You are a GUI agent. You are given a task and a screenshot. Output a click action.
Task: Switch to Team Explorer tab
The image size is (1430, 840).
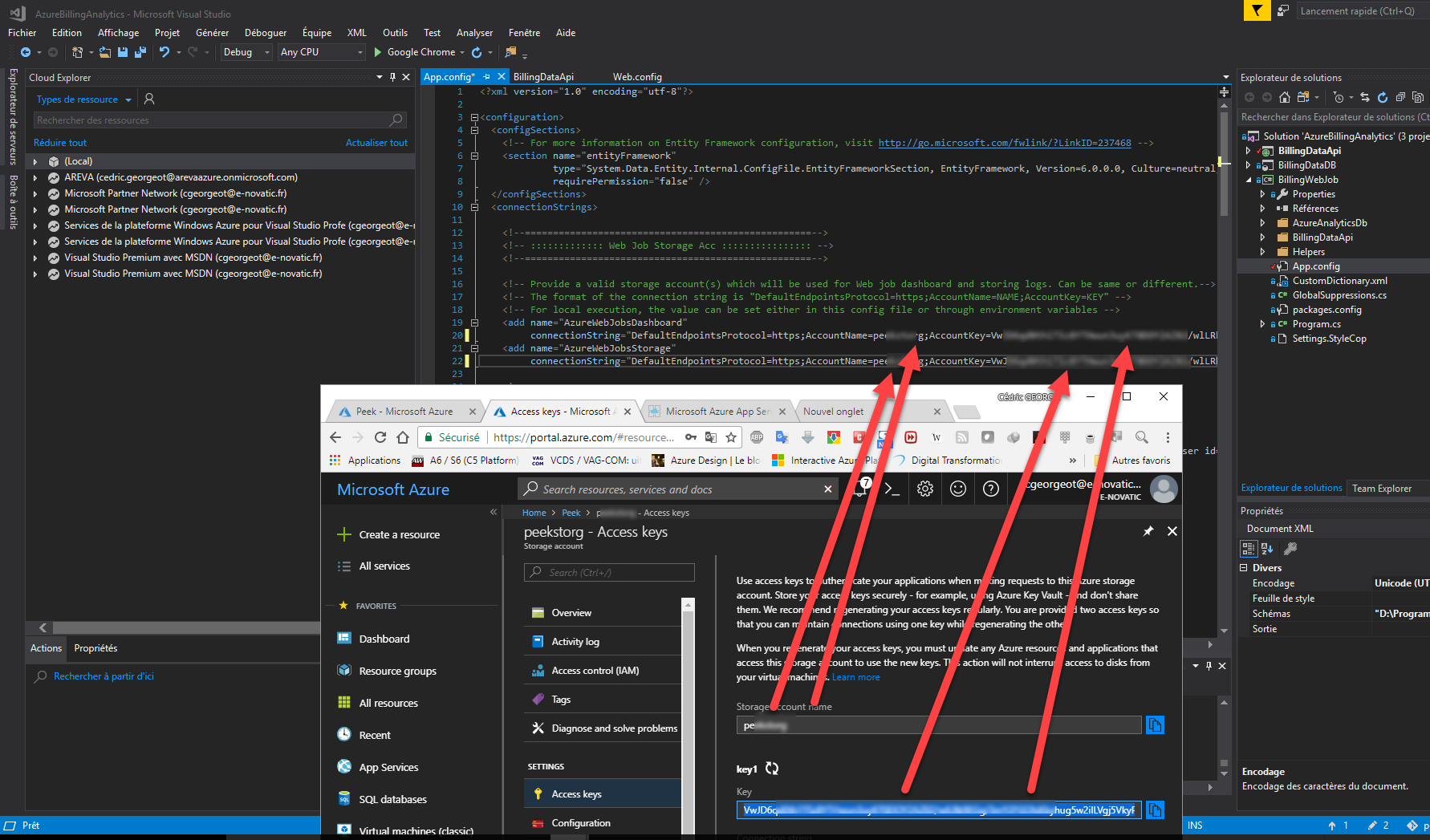(1382, 488)
